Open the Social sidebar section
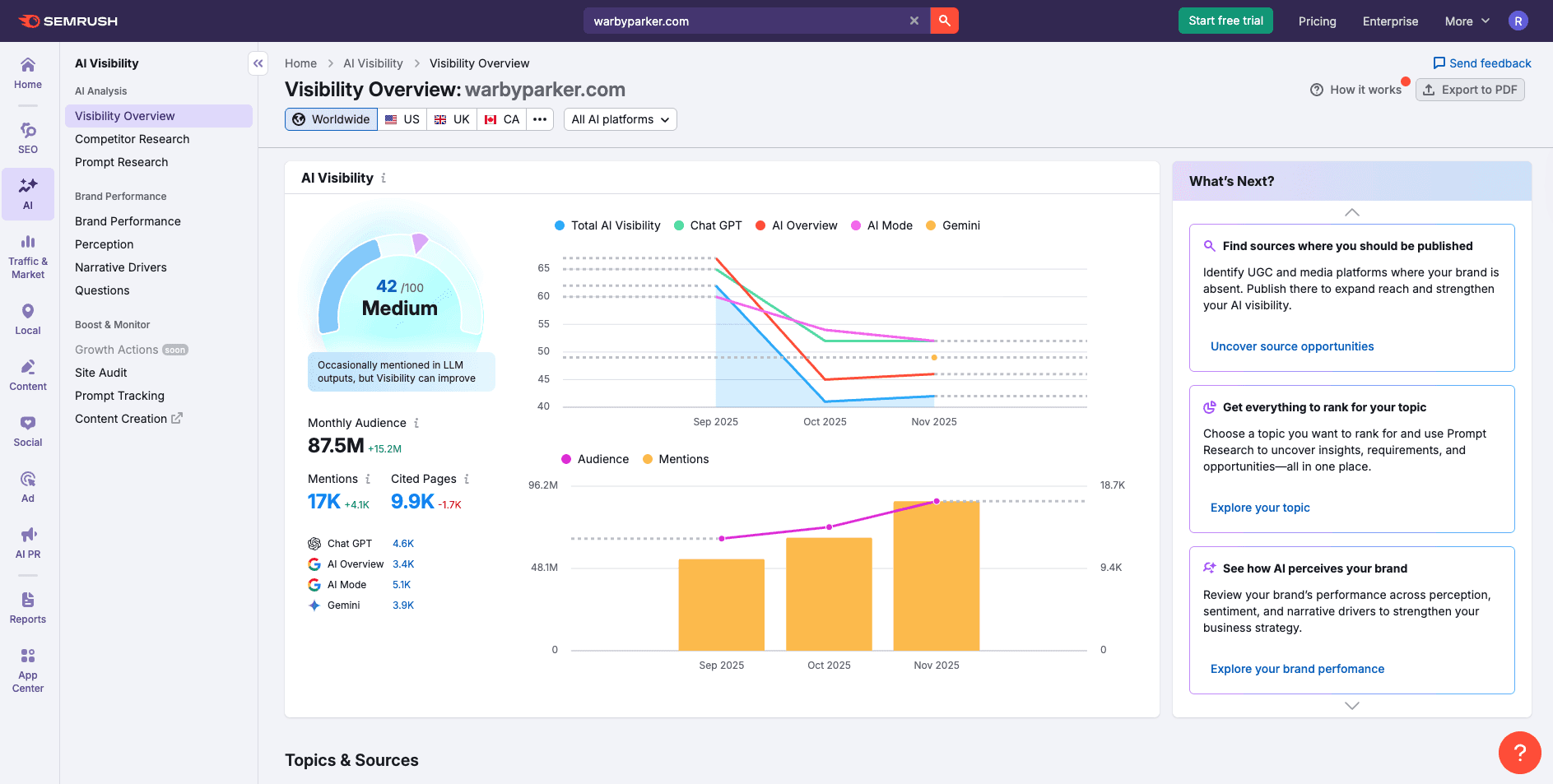Image resolution: width=1553 pixels, height=784 pixels. pyautogui.click(x=28, y=431)
